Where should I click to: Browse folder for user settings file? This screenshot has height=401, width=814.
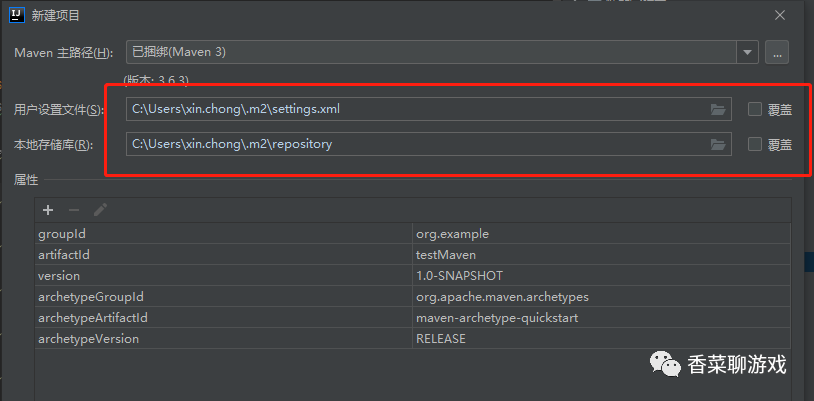coord(718,110)
